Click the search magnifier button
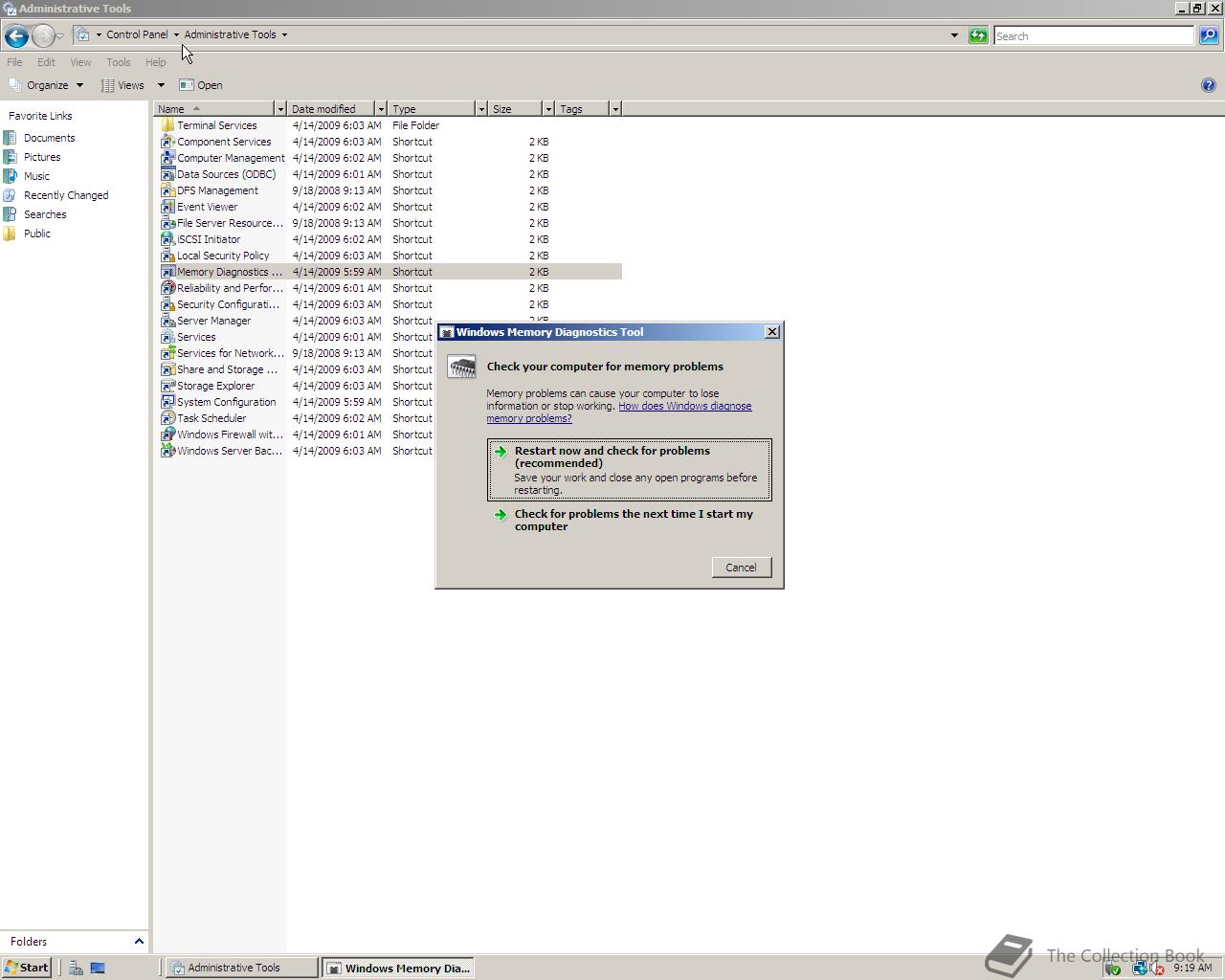 1209,35
